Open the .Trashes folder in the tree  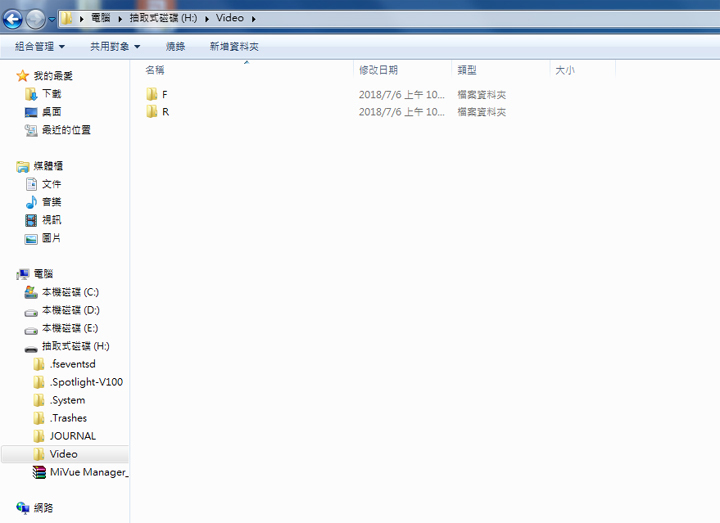click(x=68, y=418)
